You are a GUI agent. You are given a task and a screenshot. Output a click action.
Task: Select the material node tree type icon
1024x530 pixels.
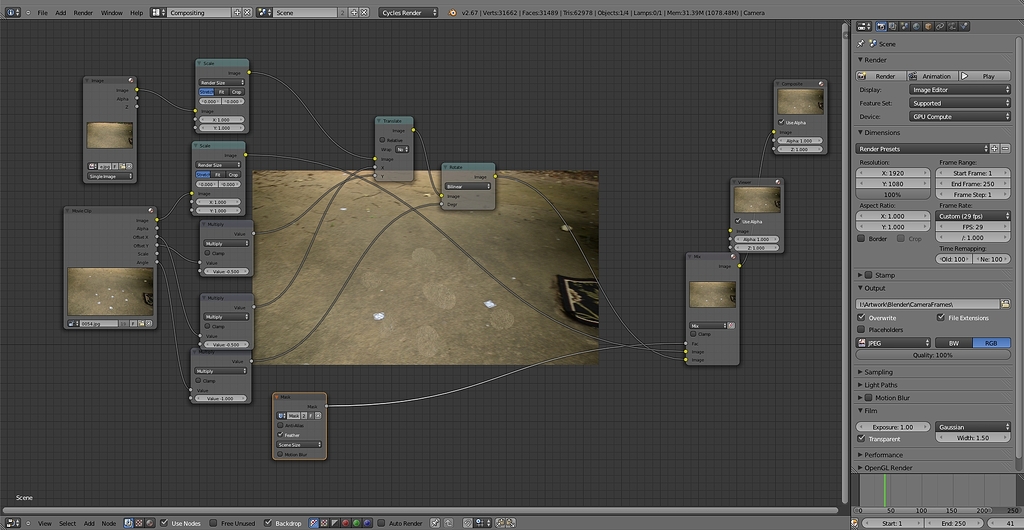point(150,523)
